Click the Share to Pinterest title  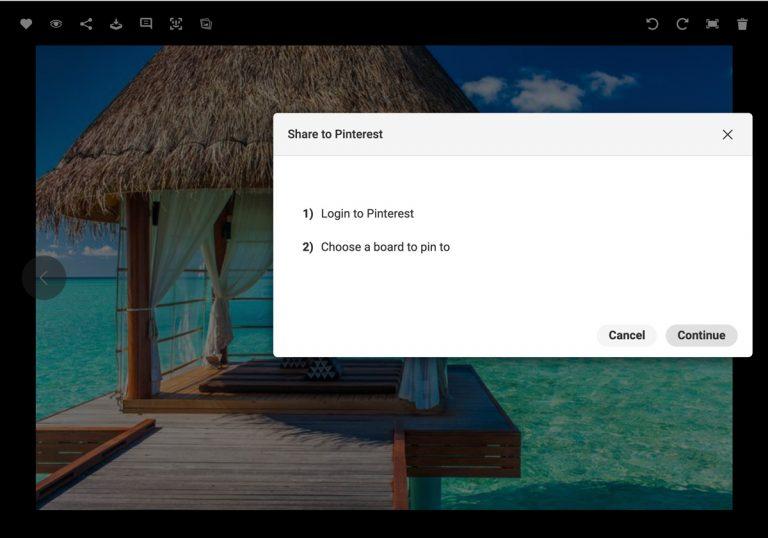335,134
